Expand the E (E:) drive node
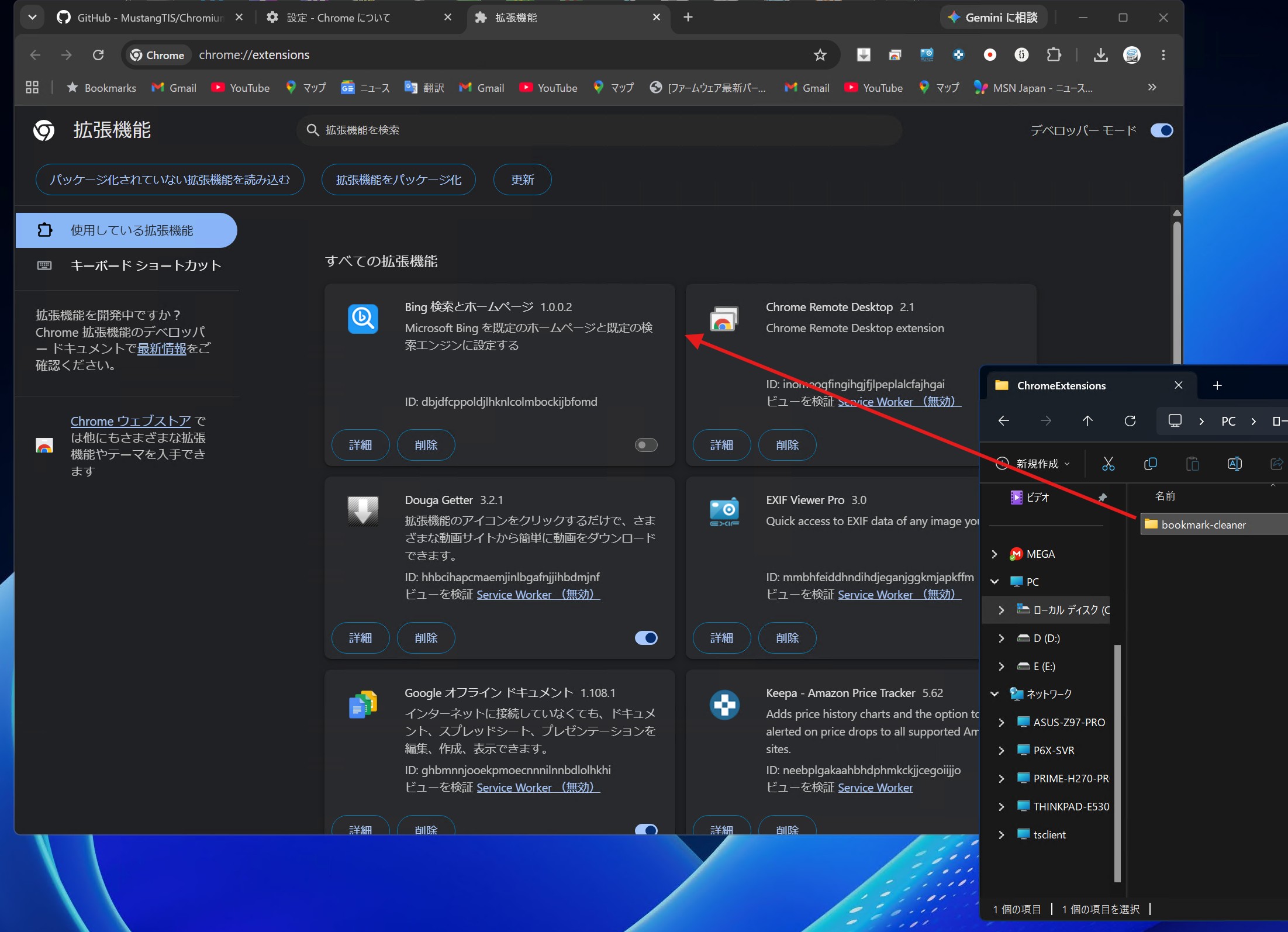1288x932 pixels. 1002,666
